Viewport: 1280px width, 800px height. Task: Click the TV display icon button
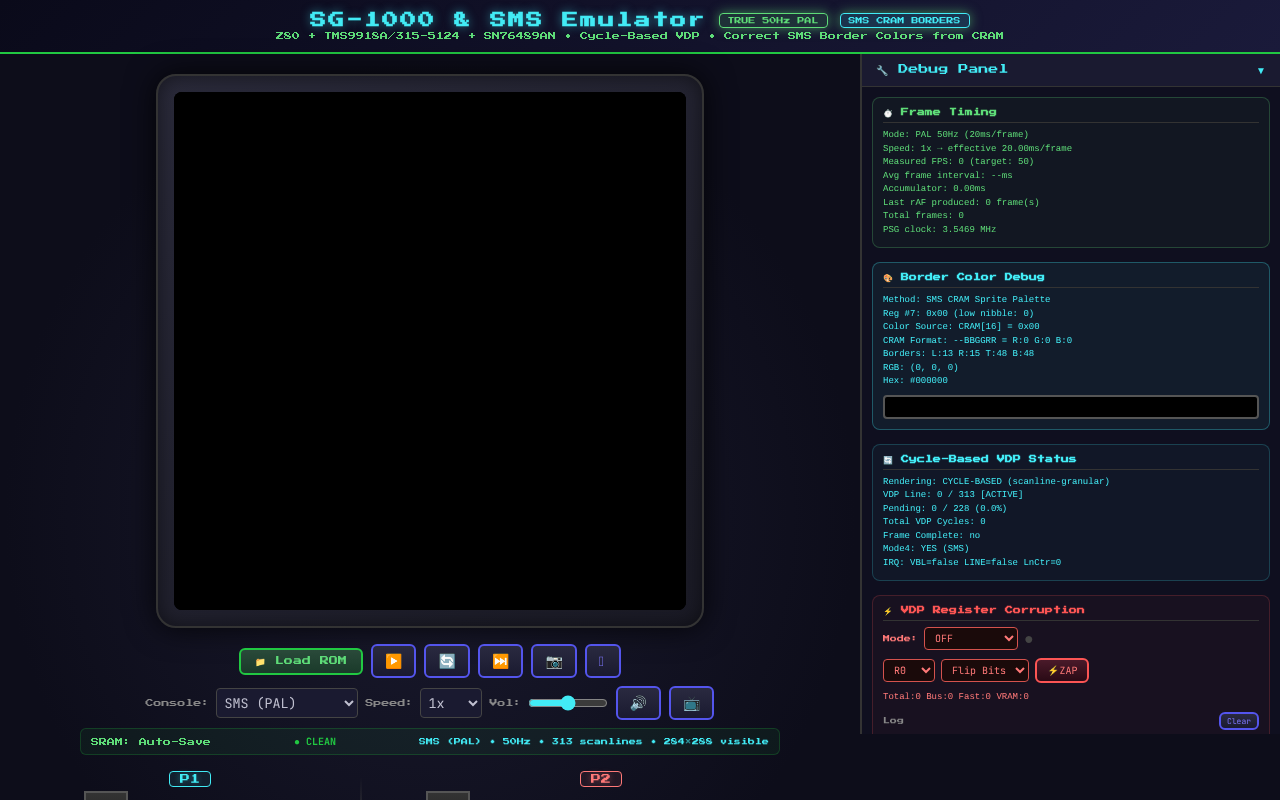tap(691, 703)
